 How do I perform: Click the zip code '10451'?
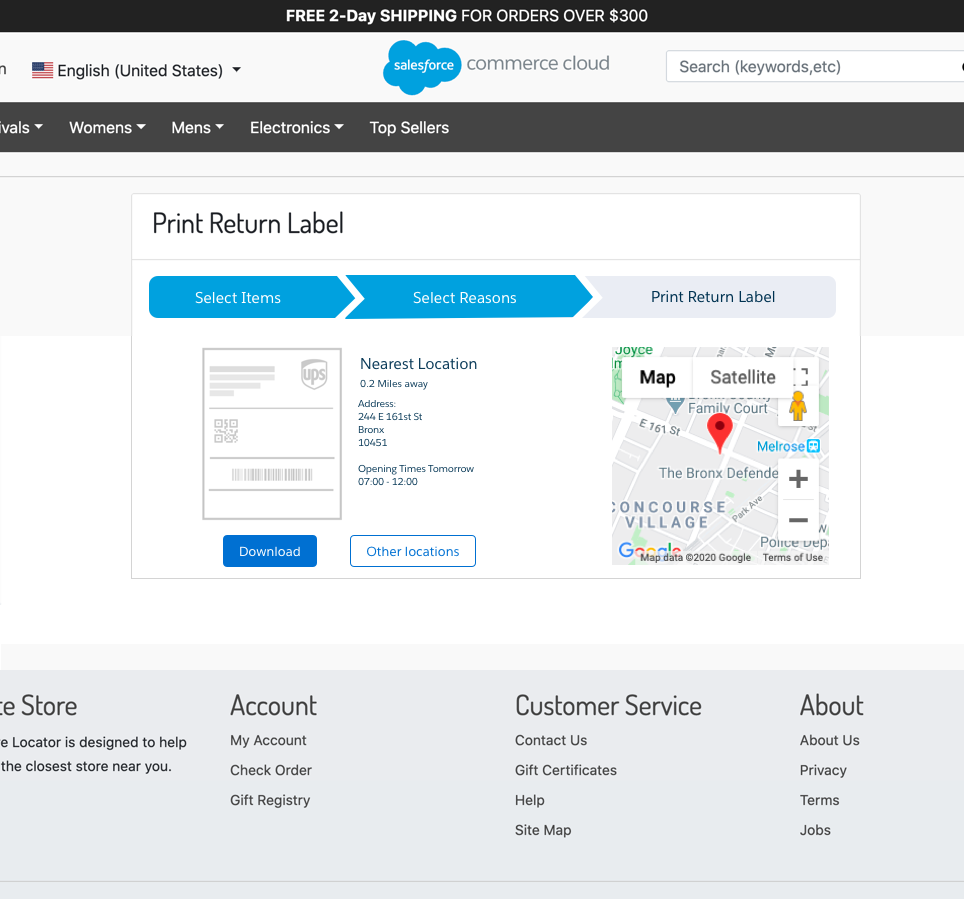tap(373, 443)
